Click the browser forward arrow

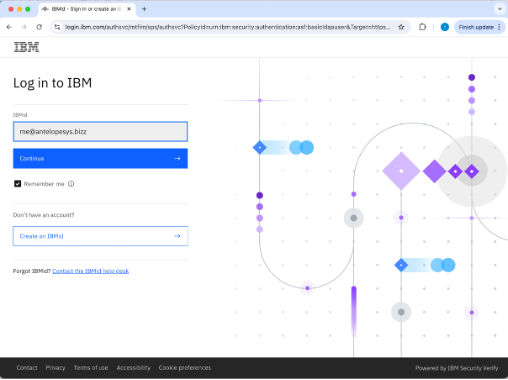[x=24, y=27]
